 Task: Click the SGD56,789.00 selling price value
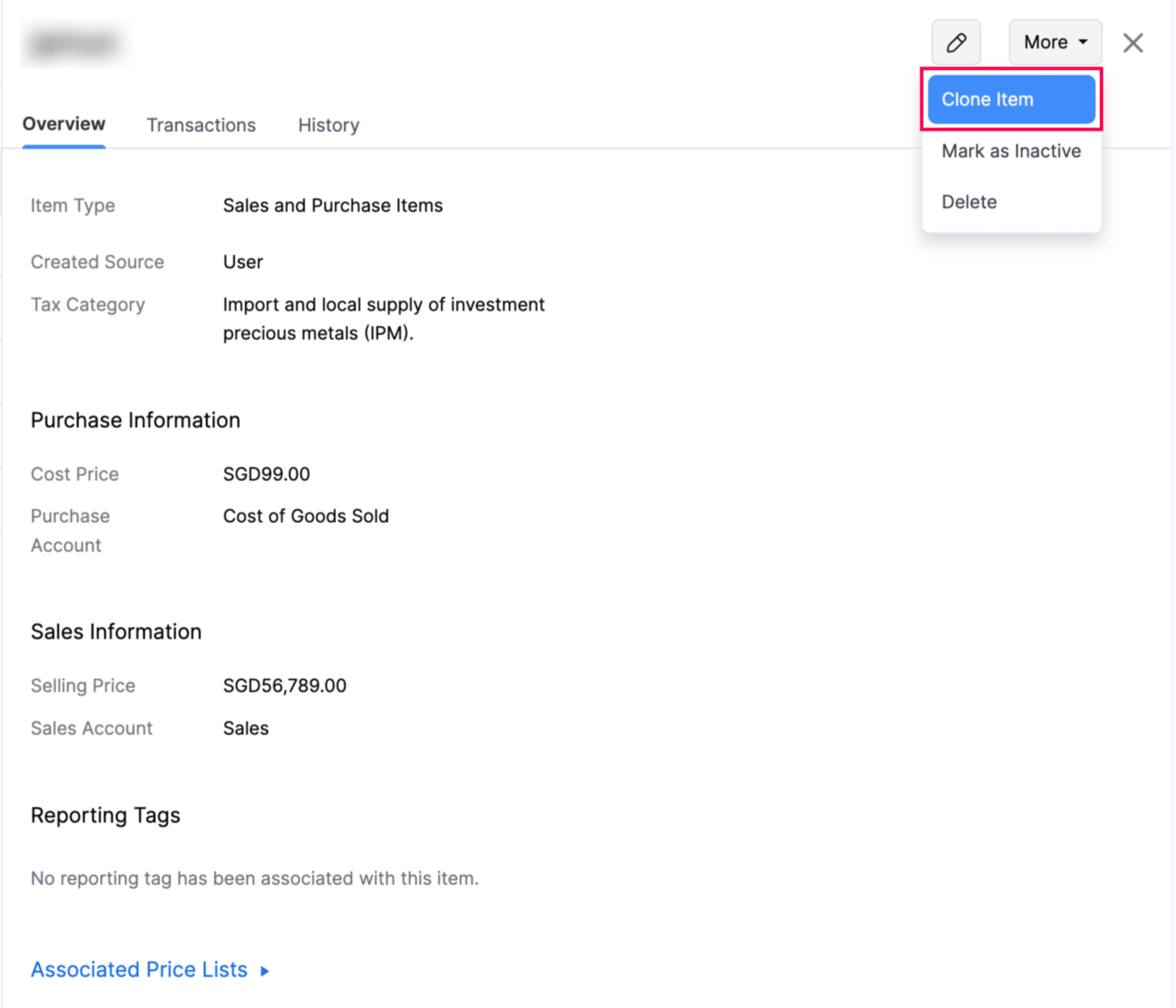tap(284, 685)
